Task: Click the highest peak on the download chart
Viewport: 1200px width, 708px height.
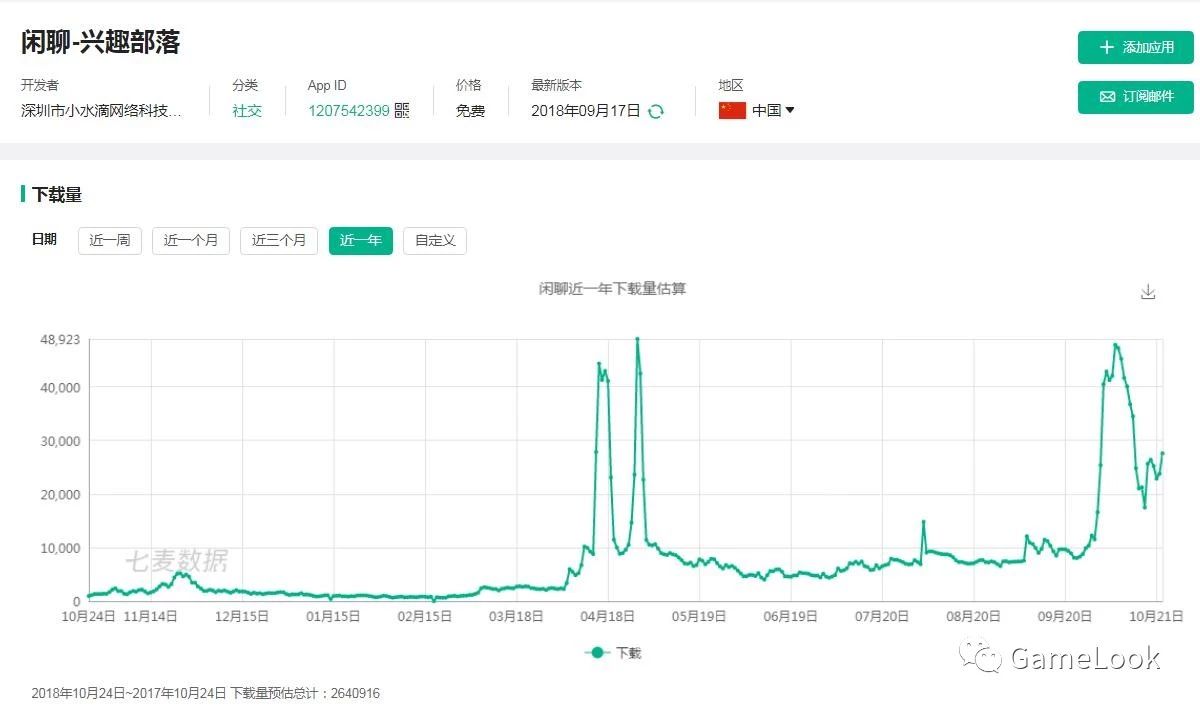Action: tap(637, 339)
